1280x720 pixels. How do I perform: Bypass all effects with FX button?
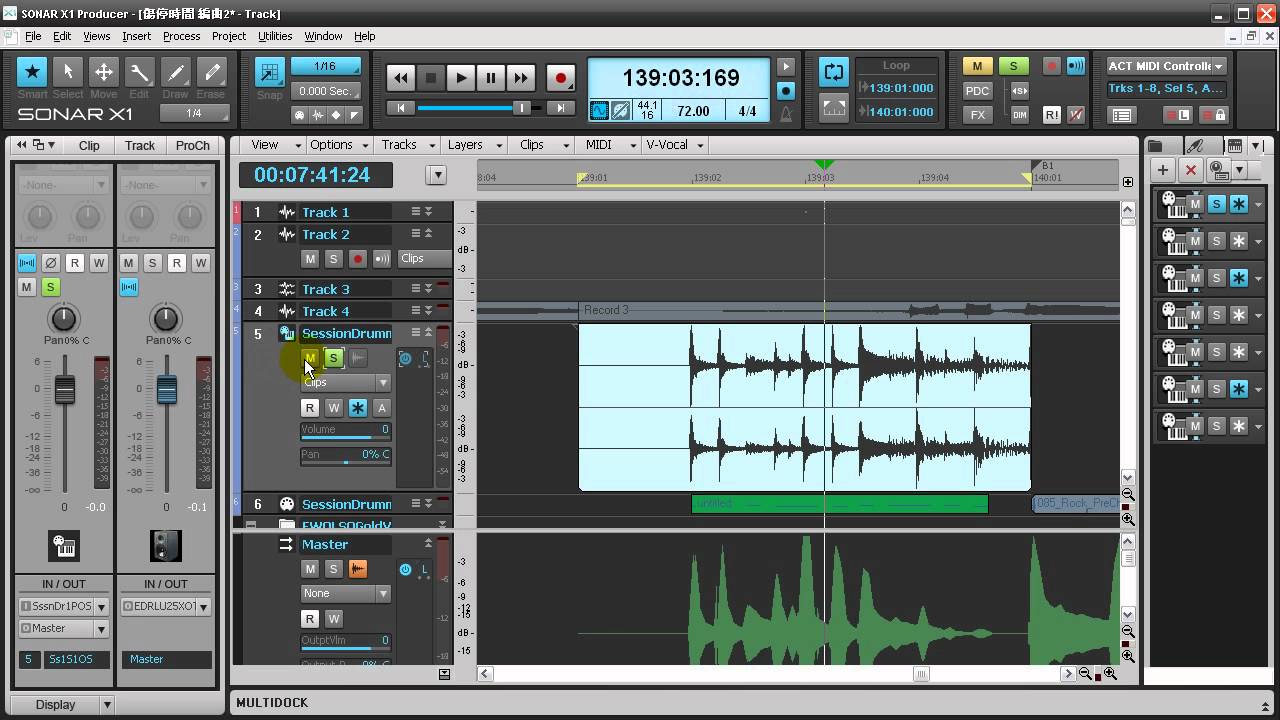977,115
